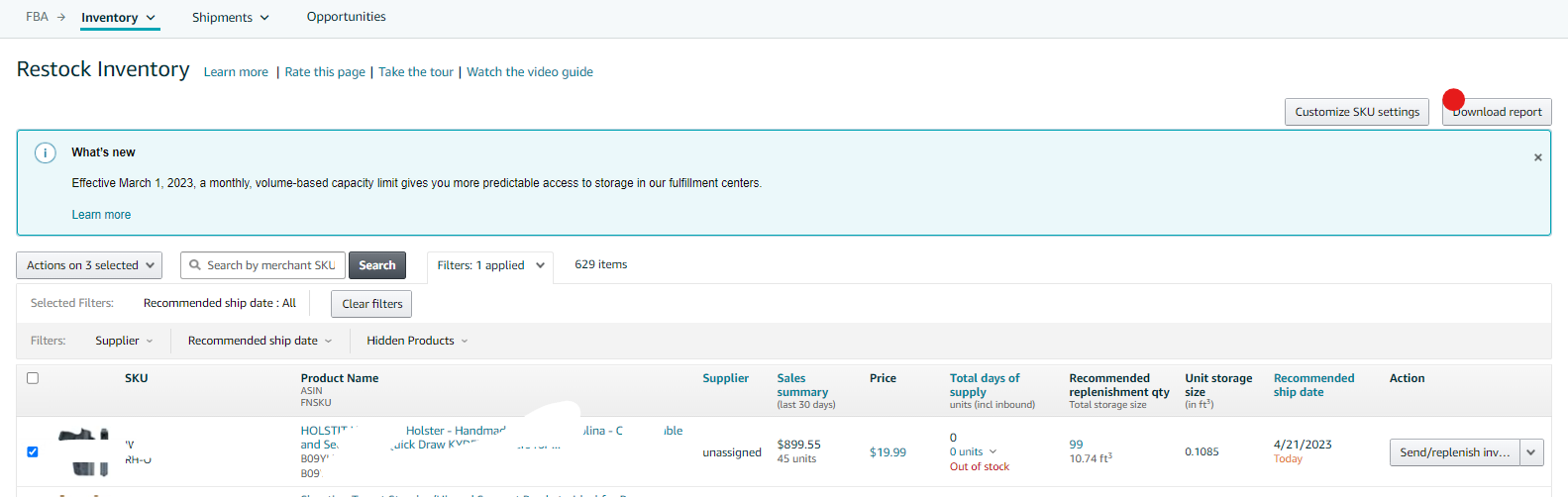Image resolution: width=1568 pixels, height=497 pixels.
Task: Focus the Search by merchant SKU field
Action: tap(270, 265)
